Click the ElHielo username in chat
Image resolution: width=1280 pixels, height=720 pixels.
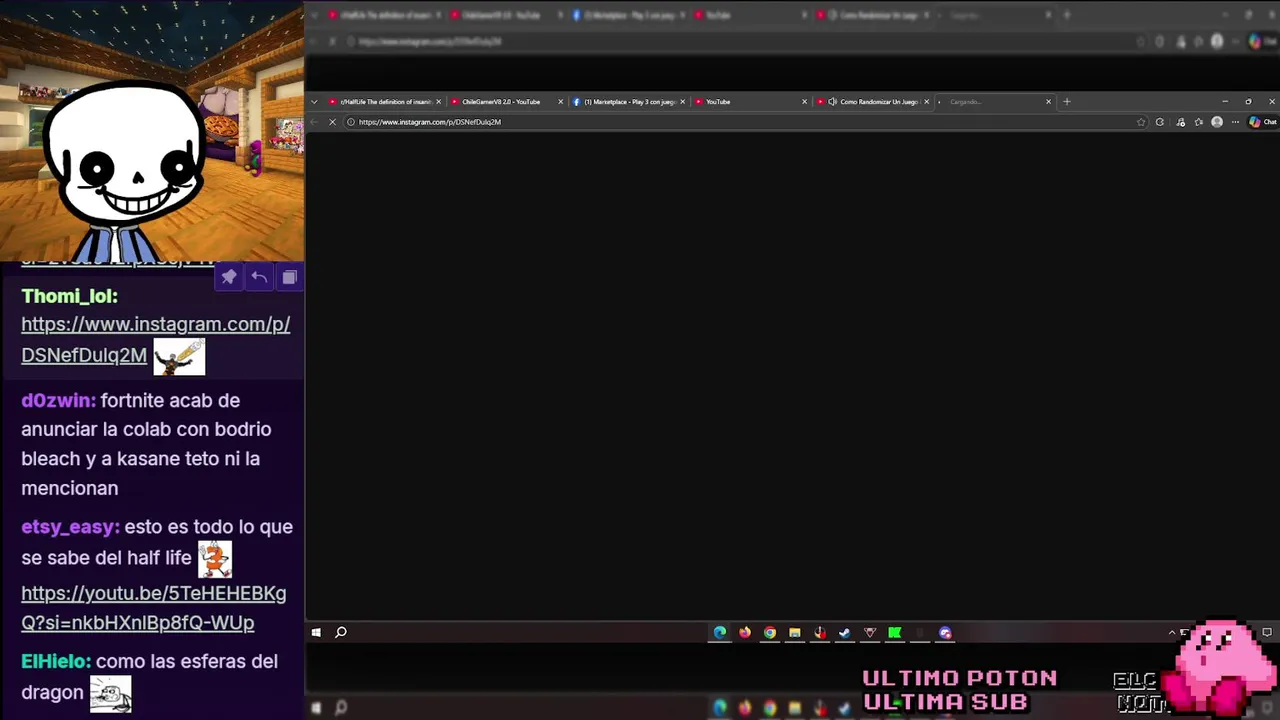pyautogui.click(x=56, y=661)
